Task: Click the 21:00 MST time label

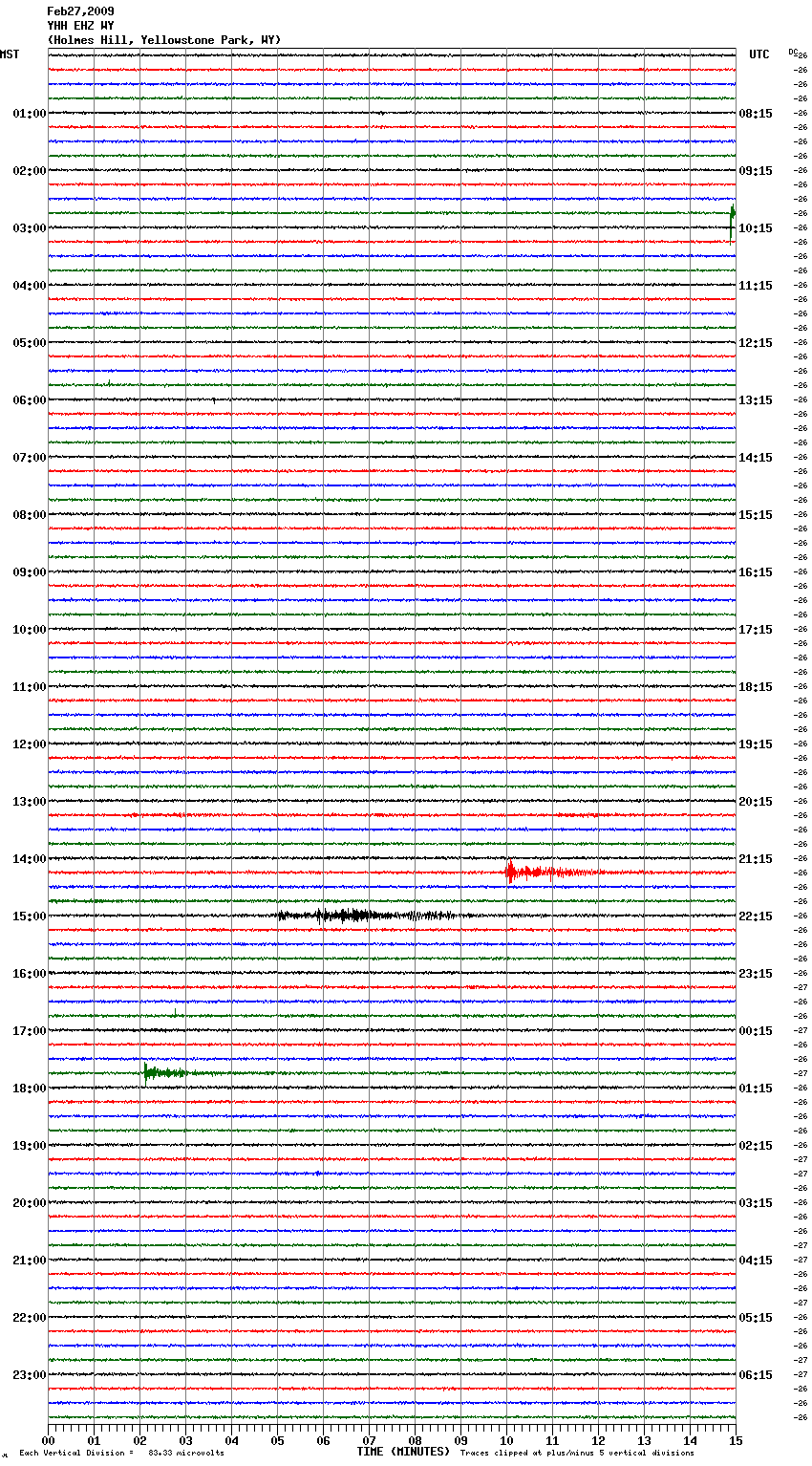Action: click(30, 1261)
